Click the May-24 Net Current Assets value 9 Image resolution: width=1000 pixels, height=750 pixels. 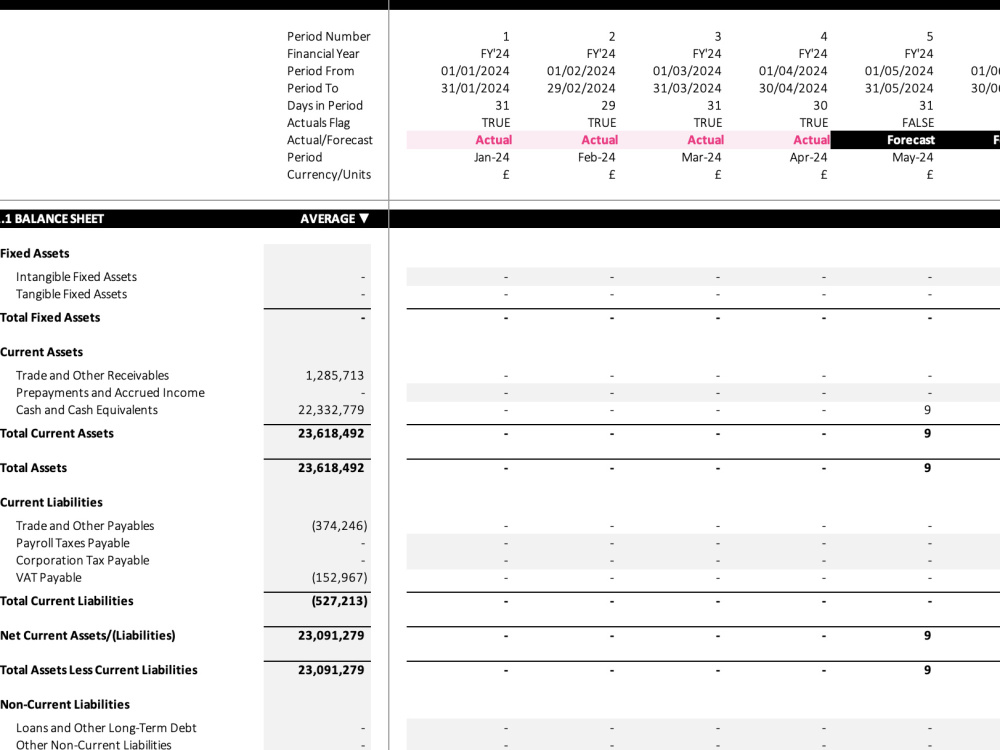point(927,636)
